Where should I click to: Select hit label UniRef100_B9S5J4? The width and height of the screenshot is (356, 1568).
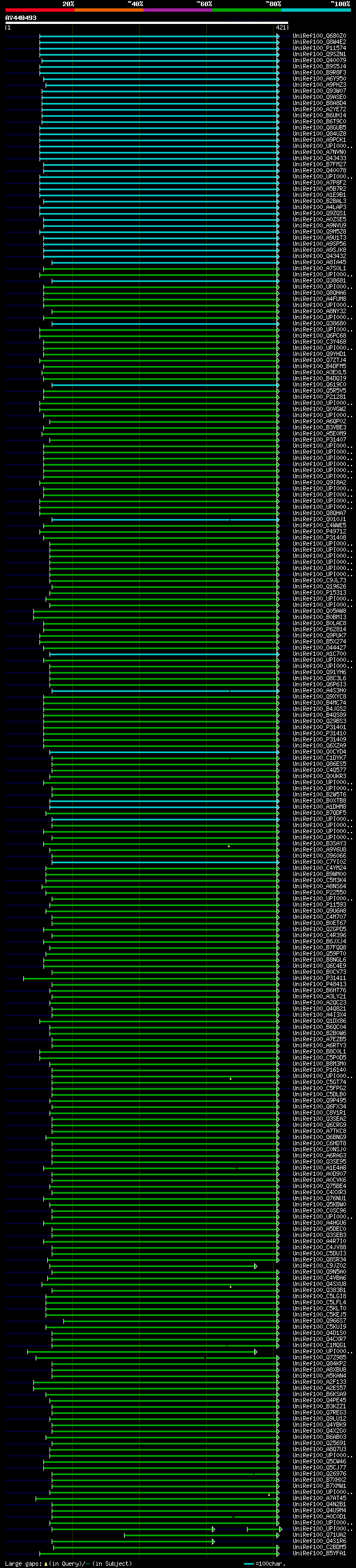319,66
